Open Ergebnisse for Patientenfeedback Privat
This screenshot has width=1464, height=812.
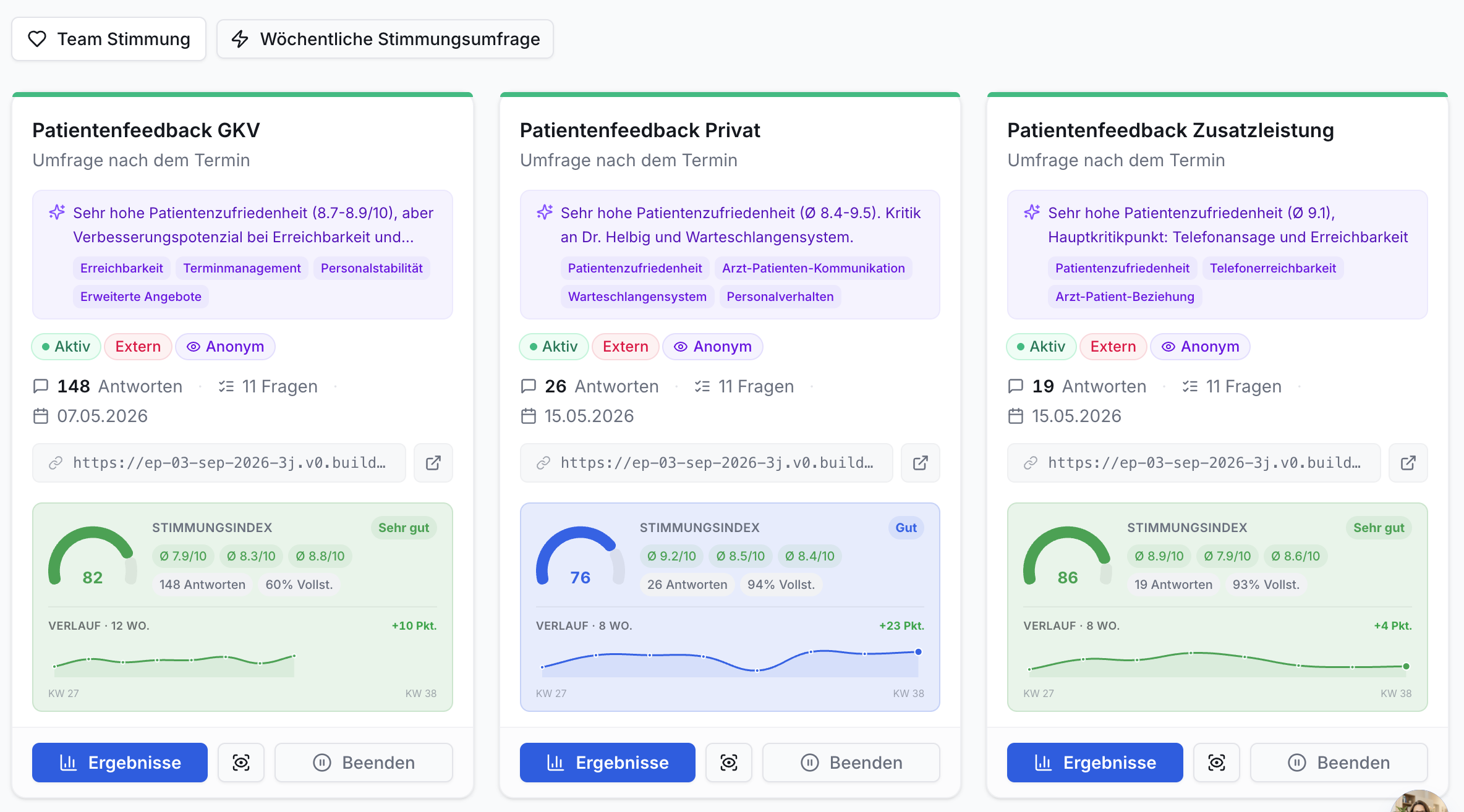pos(607,763)
